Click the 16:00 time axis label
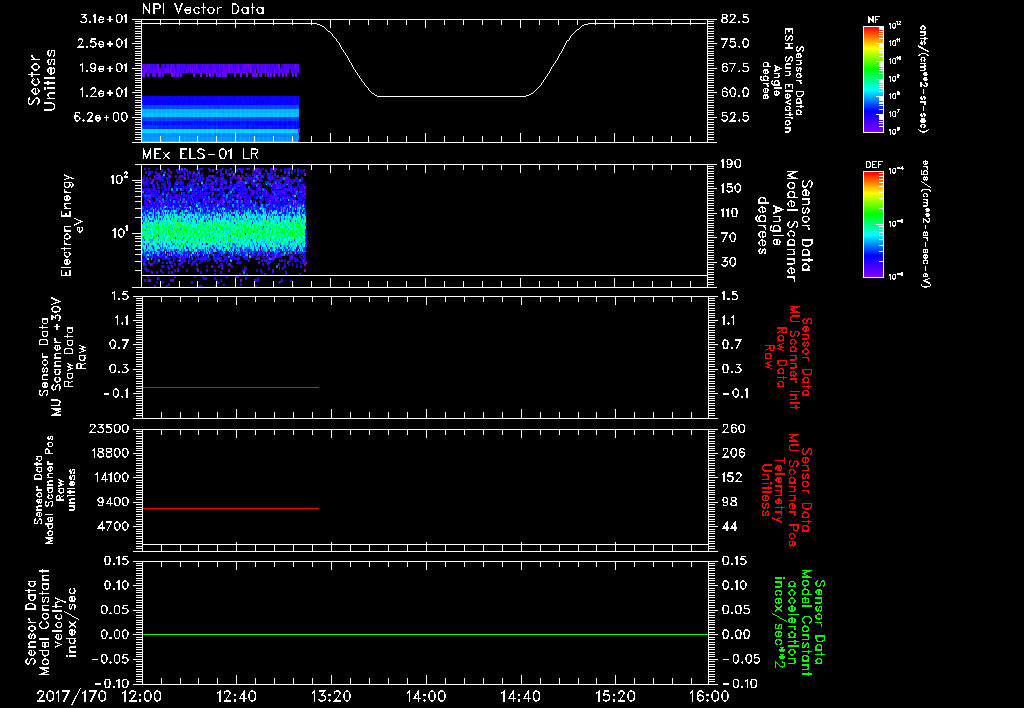This screenshot has width=1024, height=708. pyautogui.click(x=709, y=696)
